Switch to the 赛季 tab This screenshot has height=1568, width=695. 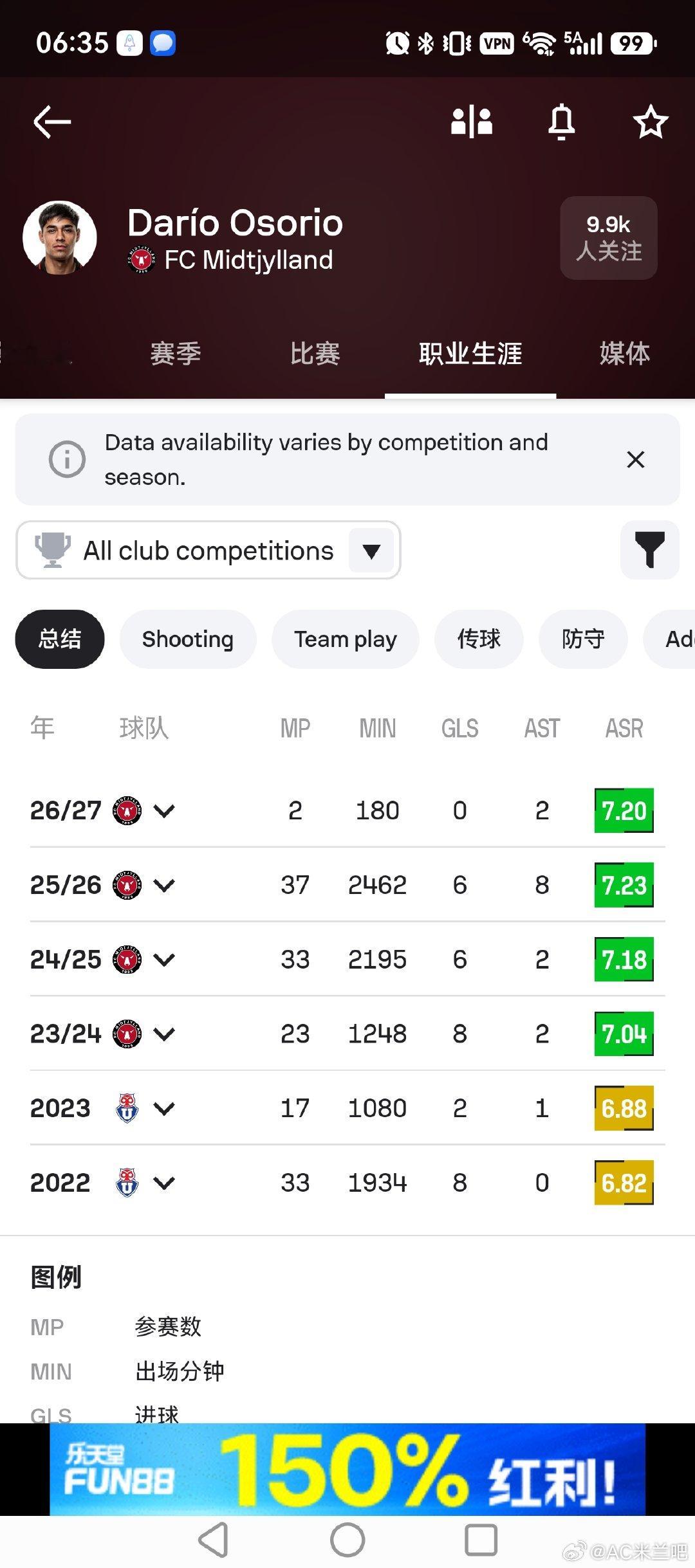pos(176,354)
